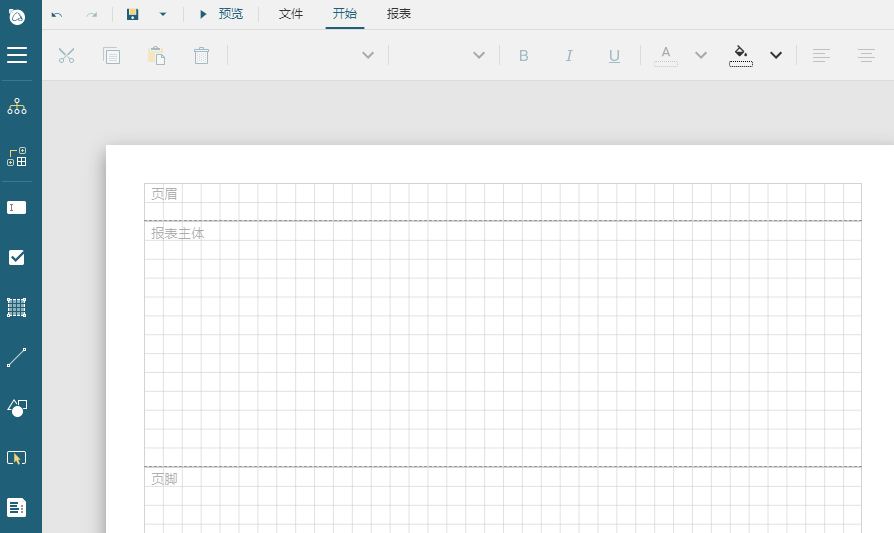Viewport: 894px width, 533px height.
Task: Expand the save options dropdown arrow
Action: click(162, 14)
